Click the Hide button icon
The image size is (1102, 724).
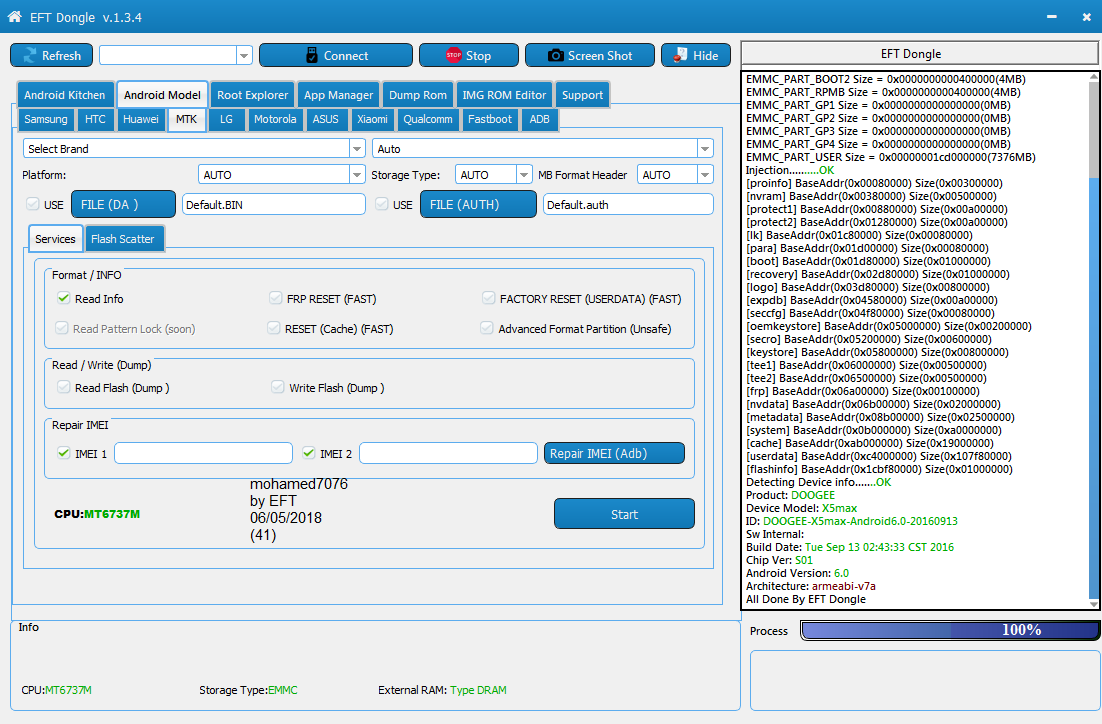pyautogui.click(x=680, y=56)
